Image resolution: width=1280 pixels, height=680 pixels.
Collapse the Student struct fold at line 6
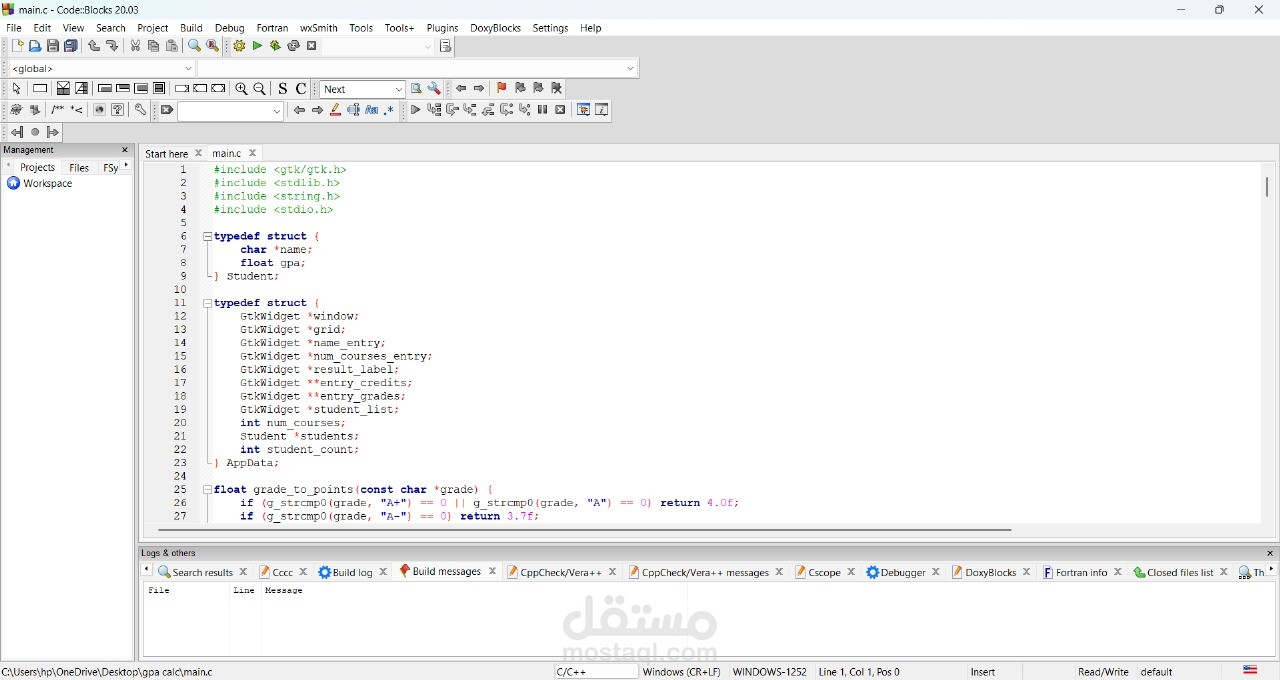[x=207, y=237]
